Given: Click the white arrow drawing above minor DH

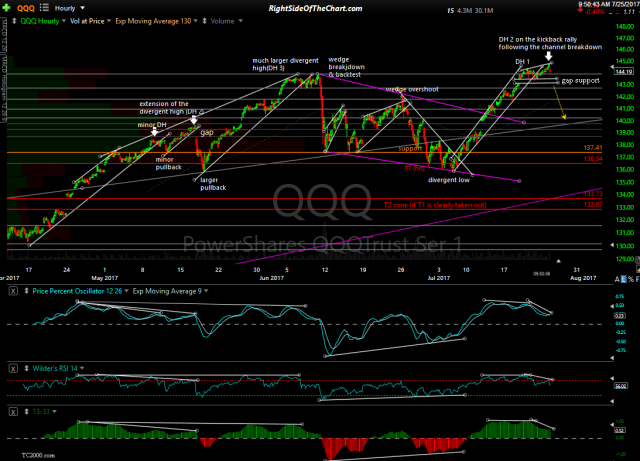Looking at the screenshot, I should [x=154, y=131].
